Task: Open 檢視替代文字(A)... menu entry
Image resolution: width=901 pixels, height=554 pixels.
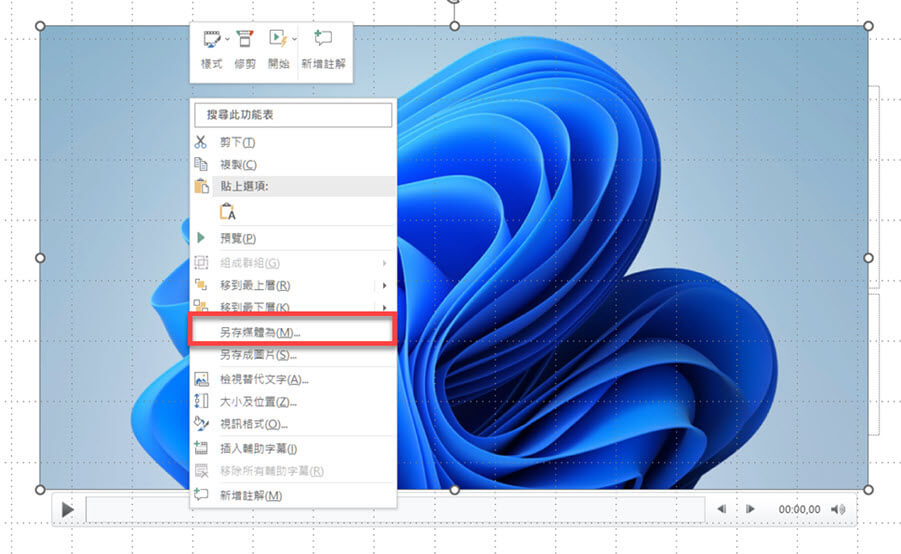Action: (293, 379)
